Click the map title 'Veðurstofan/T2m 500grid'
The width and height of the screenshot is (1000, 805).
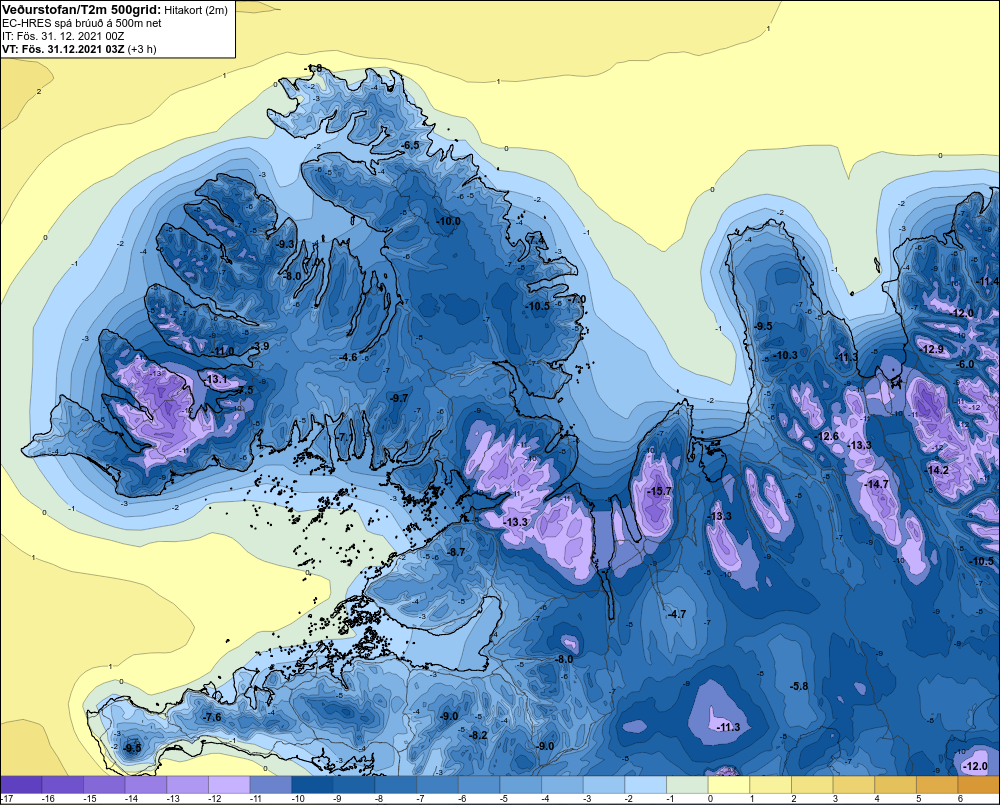(80, 9)
